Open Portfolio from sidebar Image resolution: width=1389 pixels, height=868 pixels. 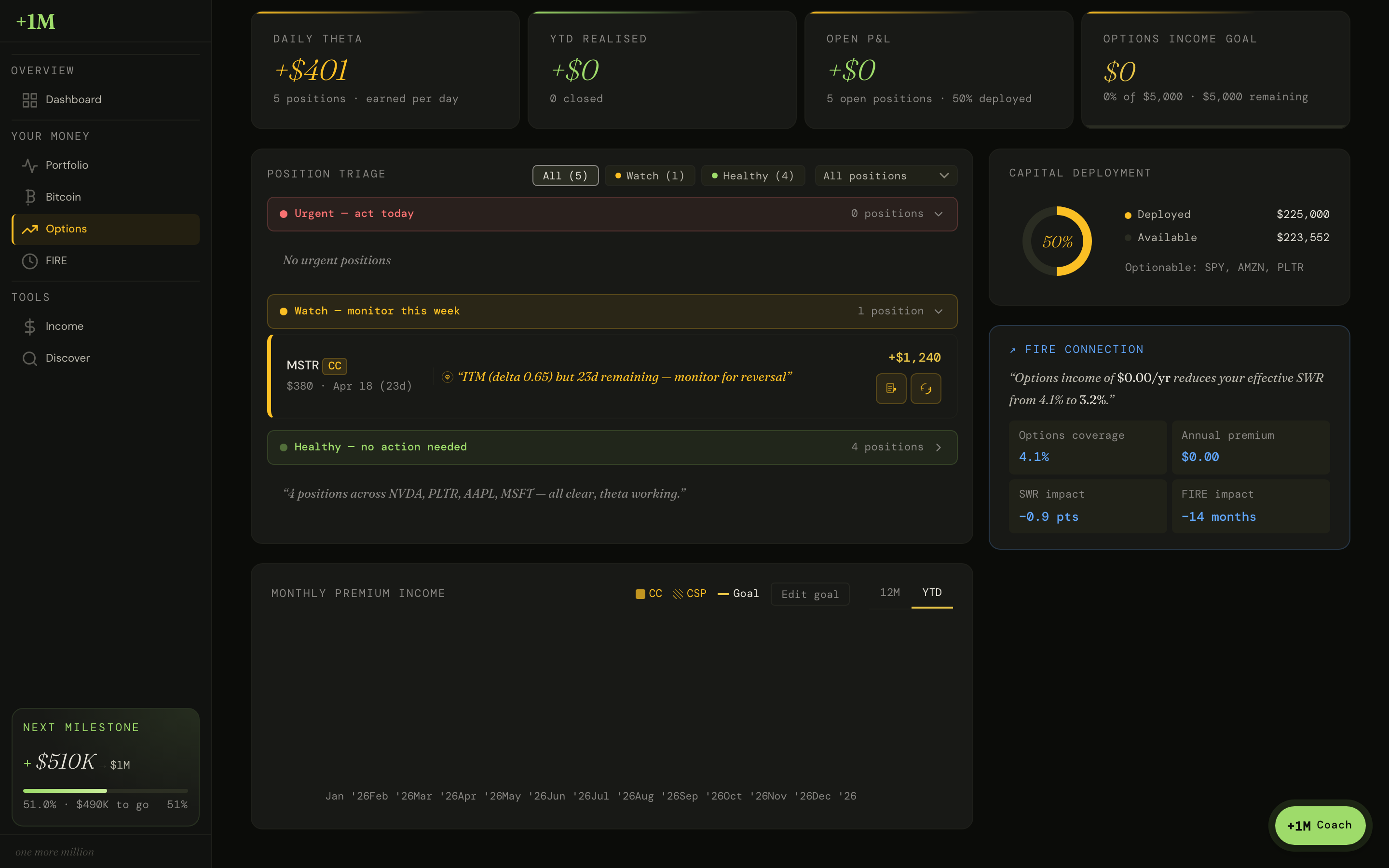tap(106, 165)
